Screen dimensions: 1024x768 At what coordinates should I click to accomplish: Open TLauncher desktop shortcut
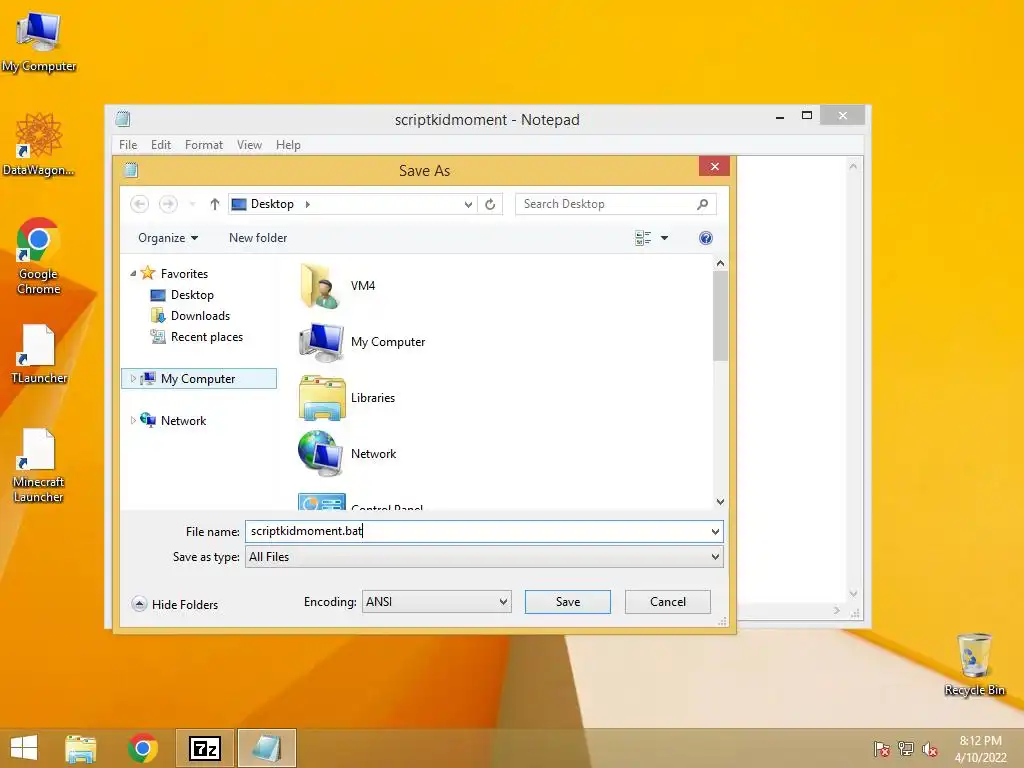pos(39,354)
